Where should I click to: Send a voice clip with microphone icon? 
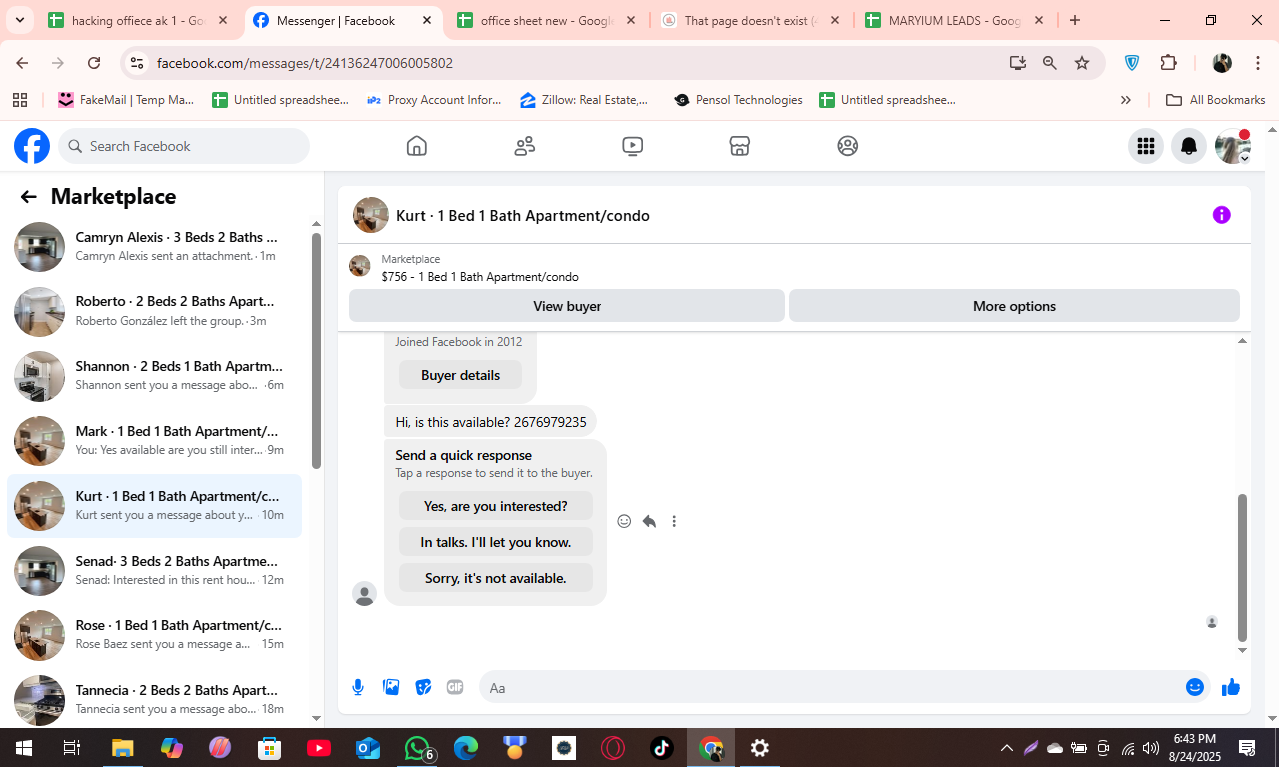pyautogui.click(x=358, y=687)
